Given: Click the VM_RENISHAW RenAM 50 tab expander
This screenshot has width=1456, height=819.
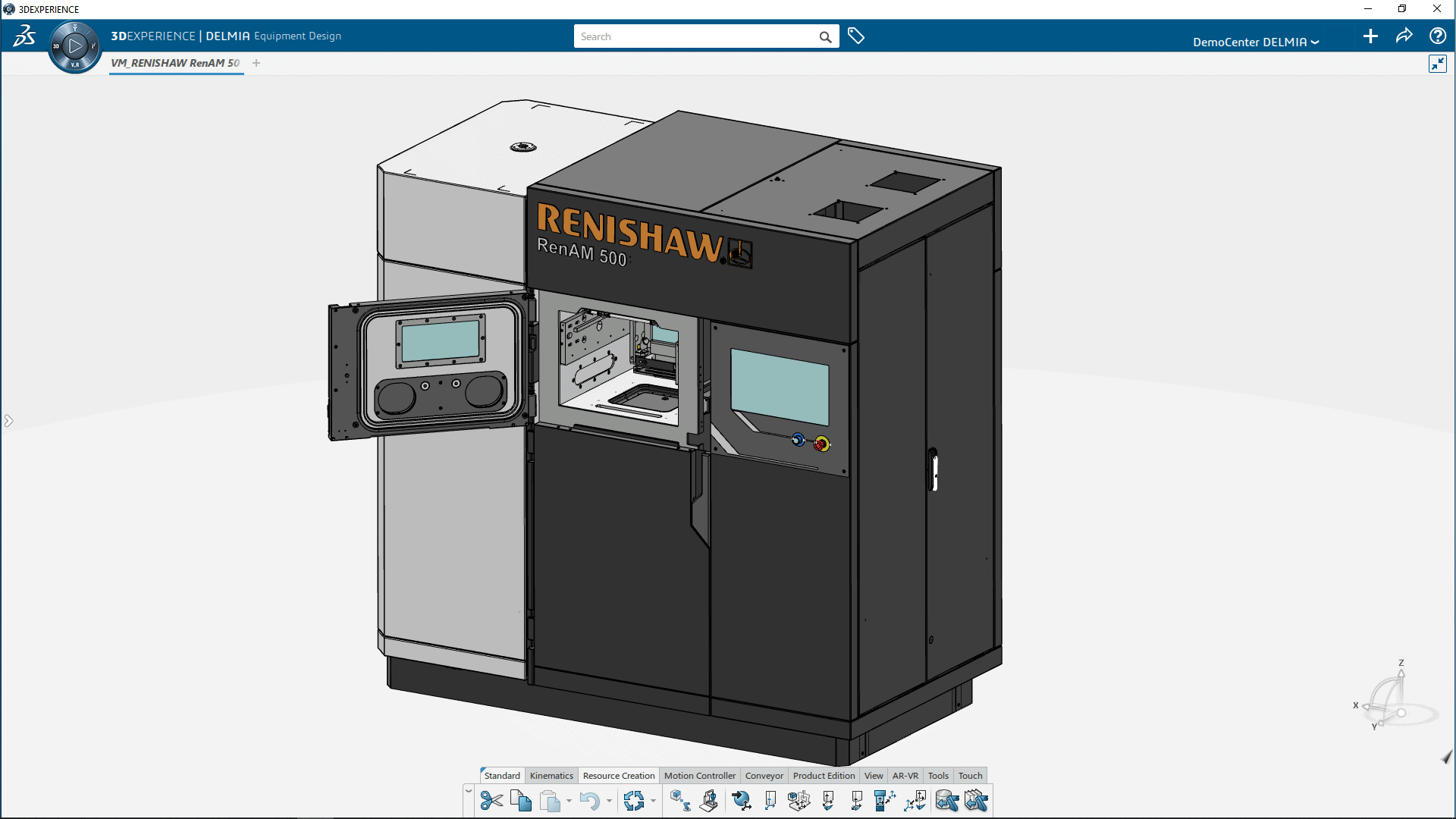Looking at the screenshot, I should point(256,63).
